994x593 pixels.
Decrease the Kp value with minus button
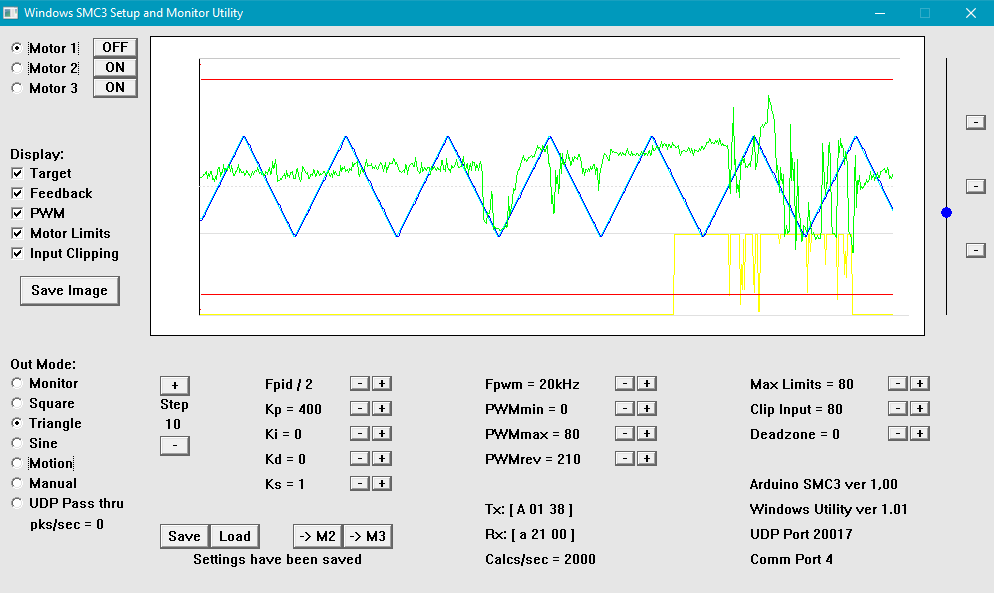(x=359, y=408)
